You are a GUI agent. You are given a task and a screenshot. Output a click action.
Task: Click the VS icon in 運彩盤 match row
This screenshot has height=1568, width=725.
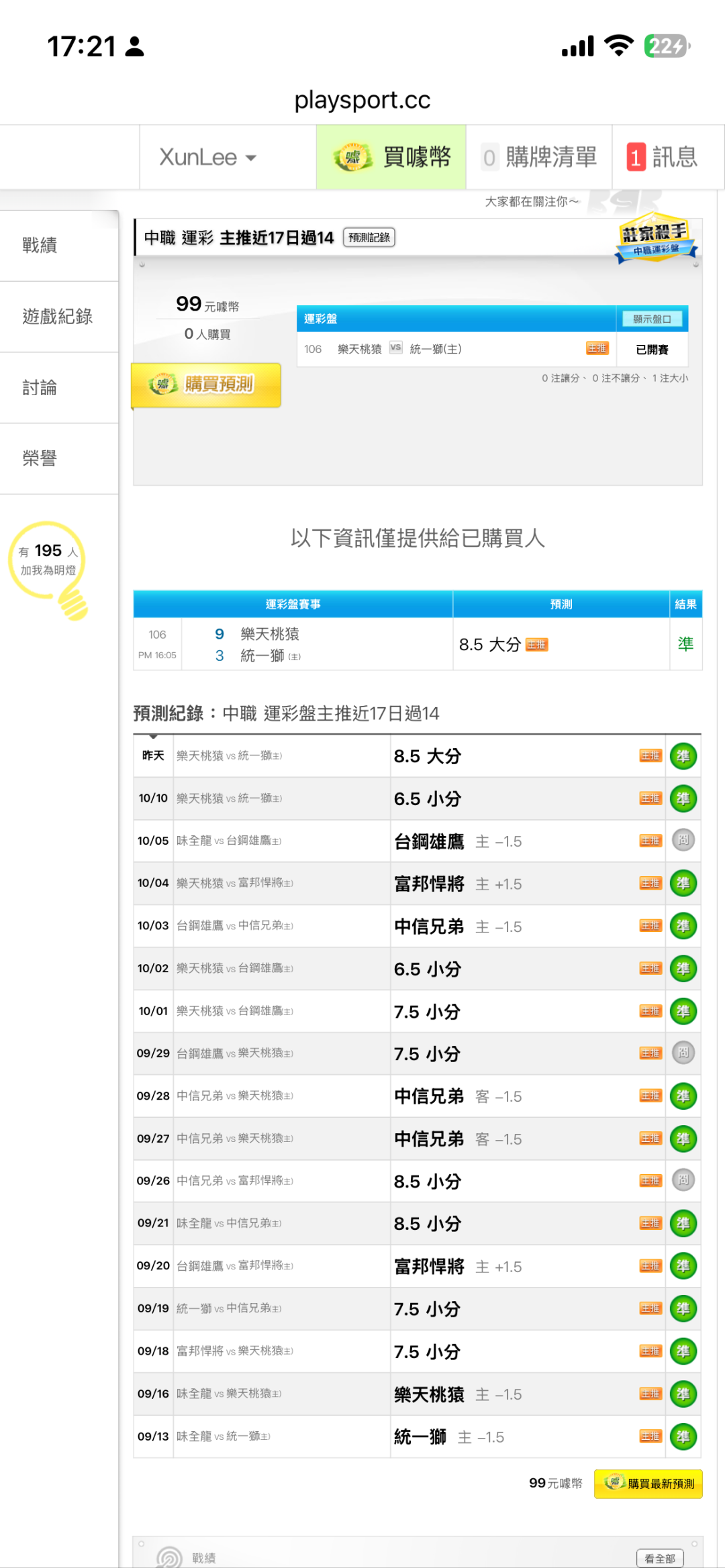tap(395, 348)
